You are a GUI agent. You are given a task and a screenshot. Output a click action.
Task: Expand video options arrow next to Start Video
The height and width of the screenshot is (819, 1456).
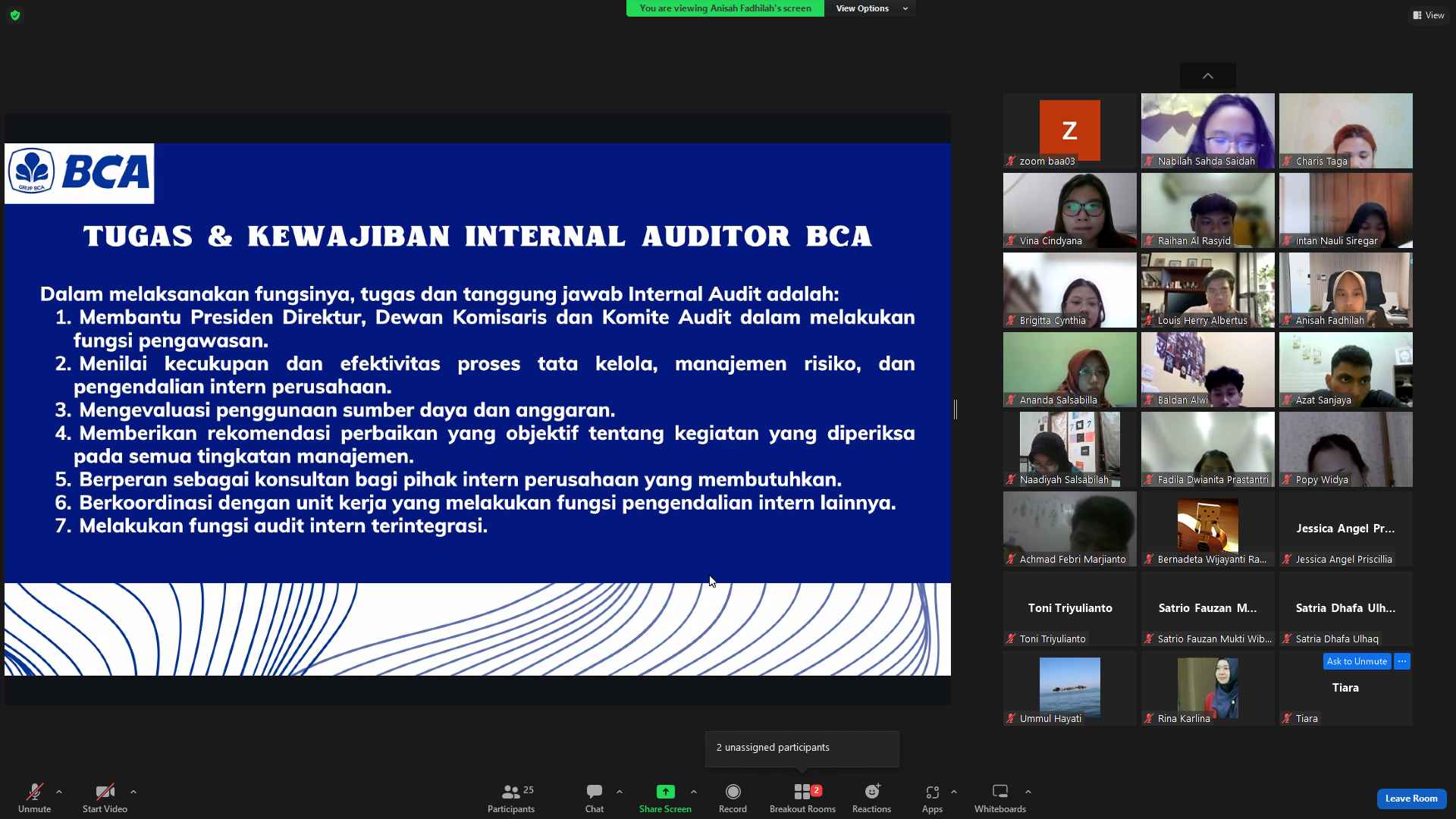pos(133,792)
